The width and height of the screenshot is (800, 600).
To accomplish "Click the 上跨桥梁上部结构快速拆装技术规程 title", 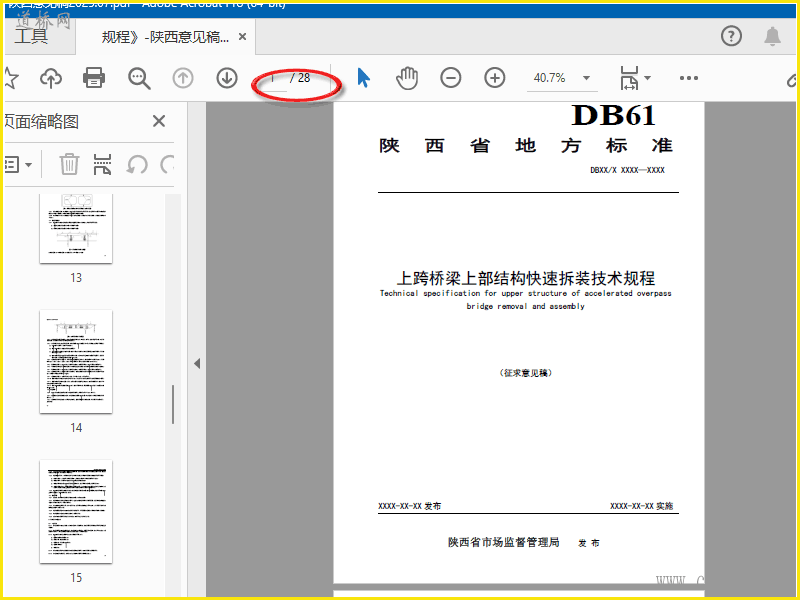I will pyautogui.click(x=526, y=278).
